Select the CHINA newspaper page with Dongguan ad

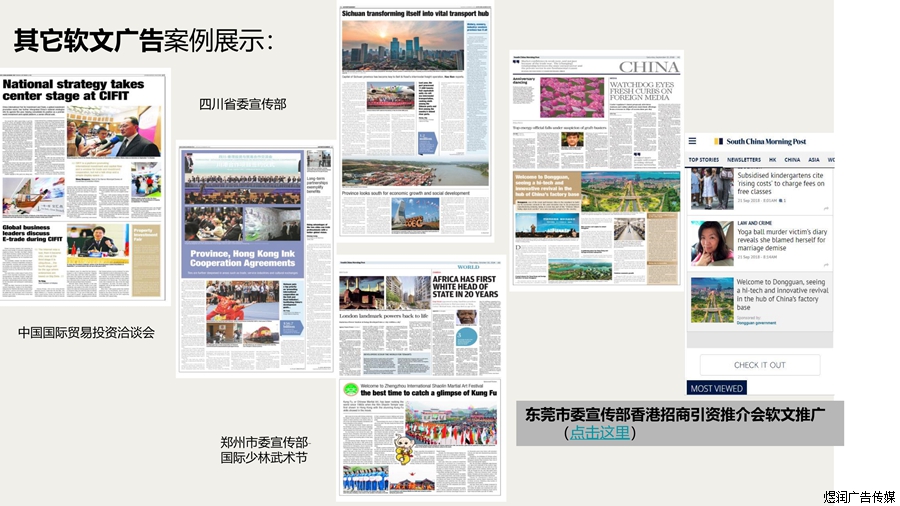pyautogui.click(x=596, y=170)
